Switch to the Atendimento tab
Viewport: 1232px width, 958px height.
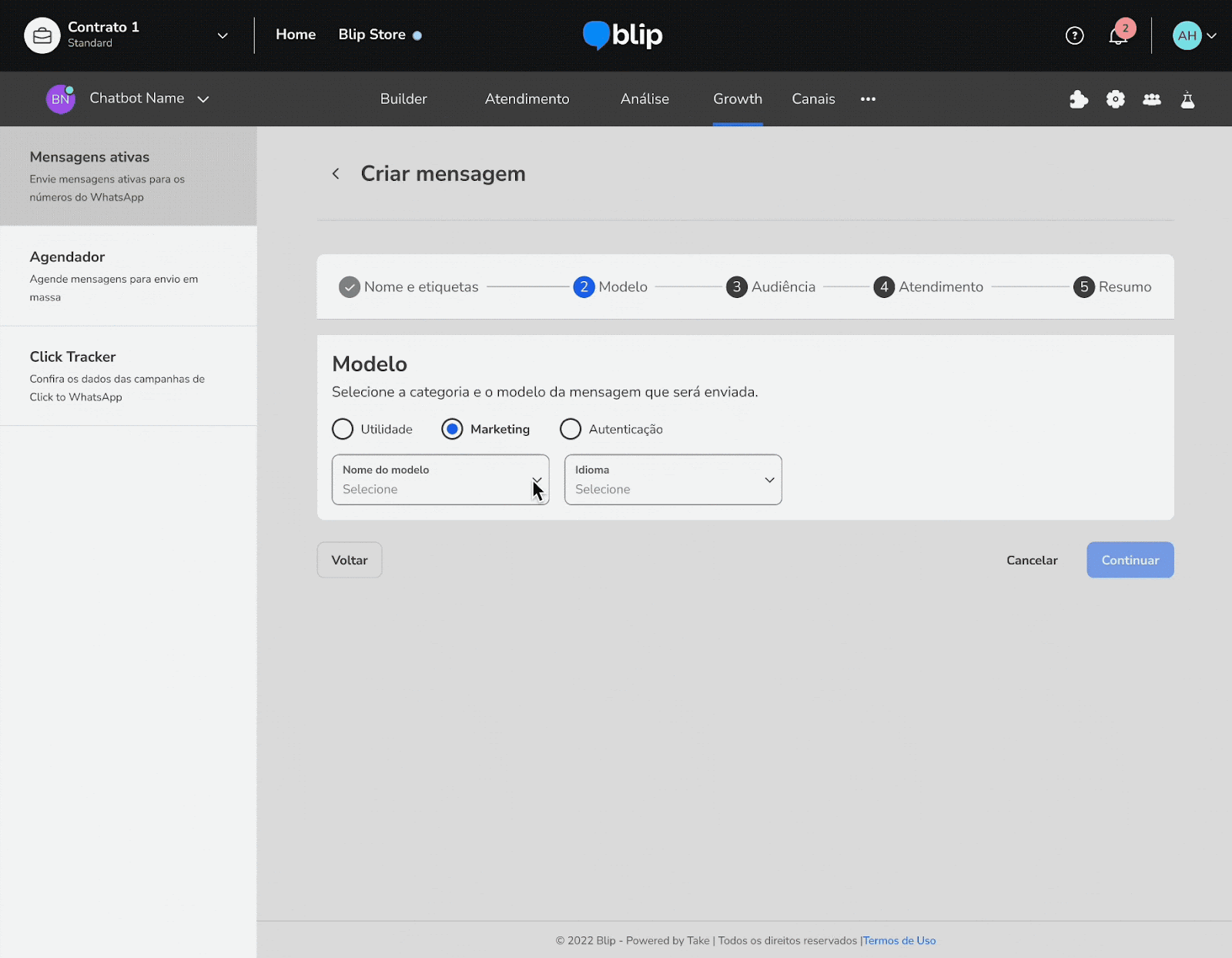tap(527, 99)
